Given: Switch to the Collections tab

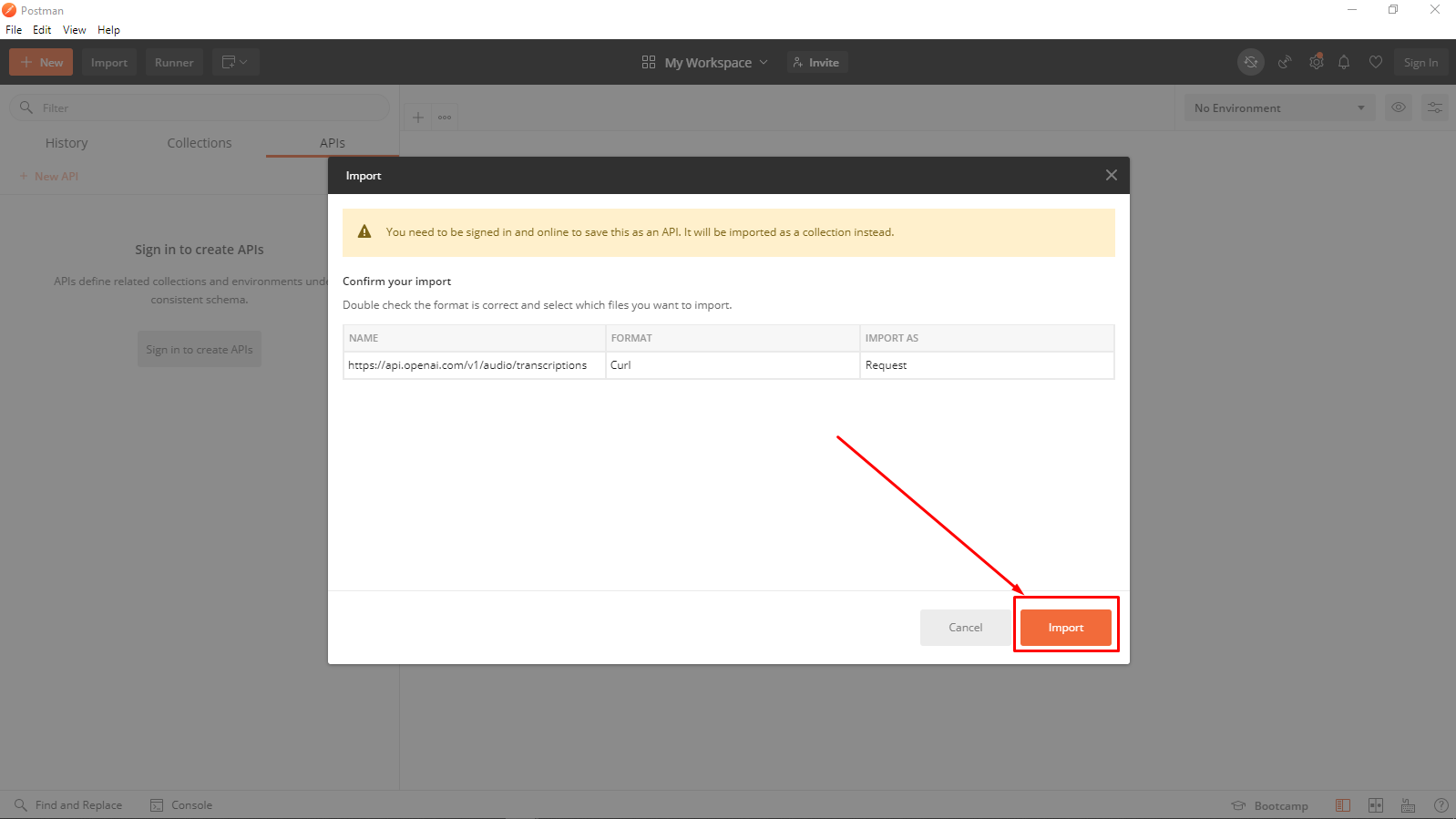Looking at the screenshot, I should [200, 143].
